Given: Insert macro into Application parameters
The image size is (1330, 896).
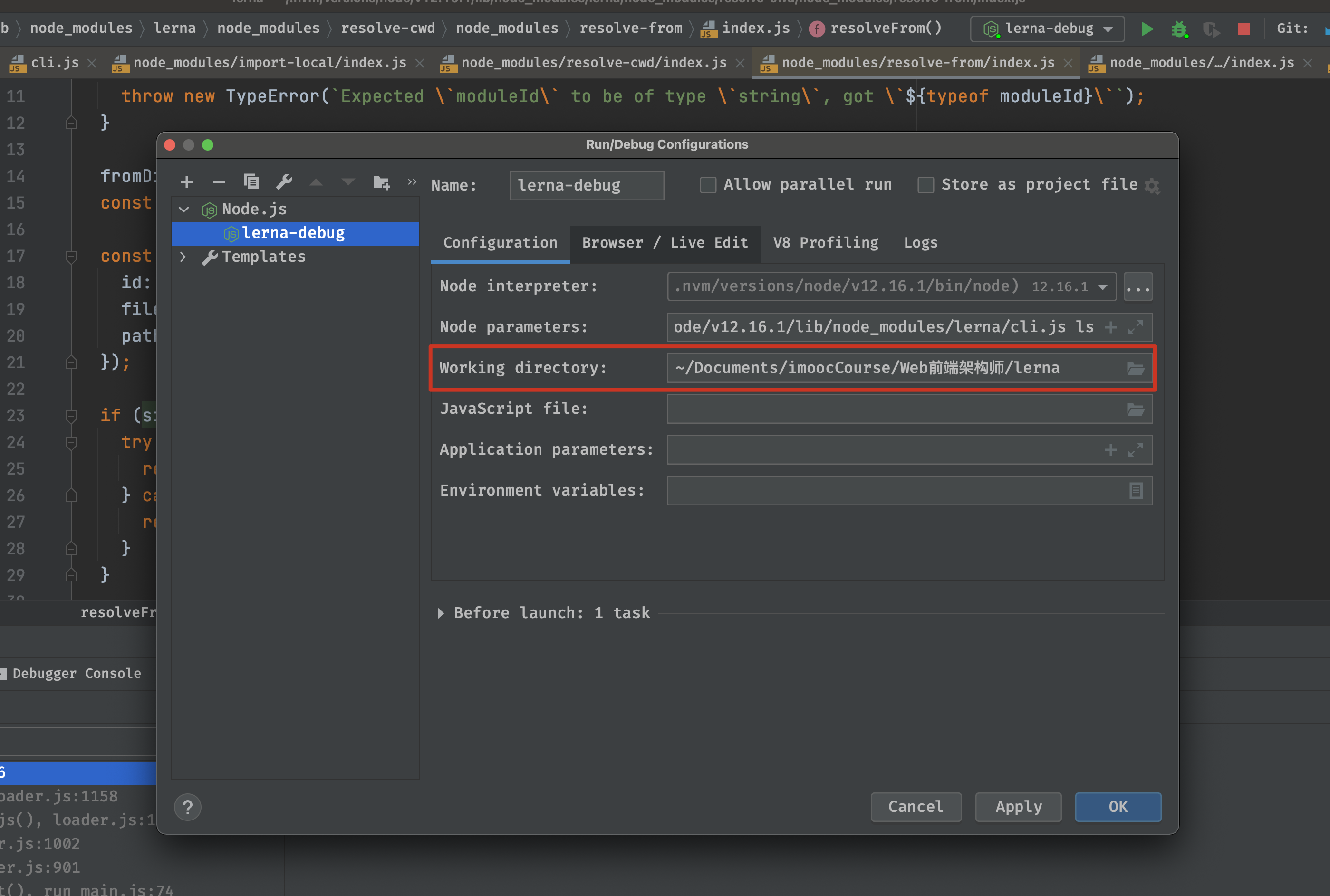Looking at the screenshot, I should [1110, 450].
